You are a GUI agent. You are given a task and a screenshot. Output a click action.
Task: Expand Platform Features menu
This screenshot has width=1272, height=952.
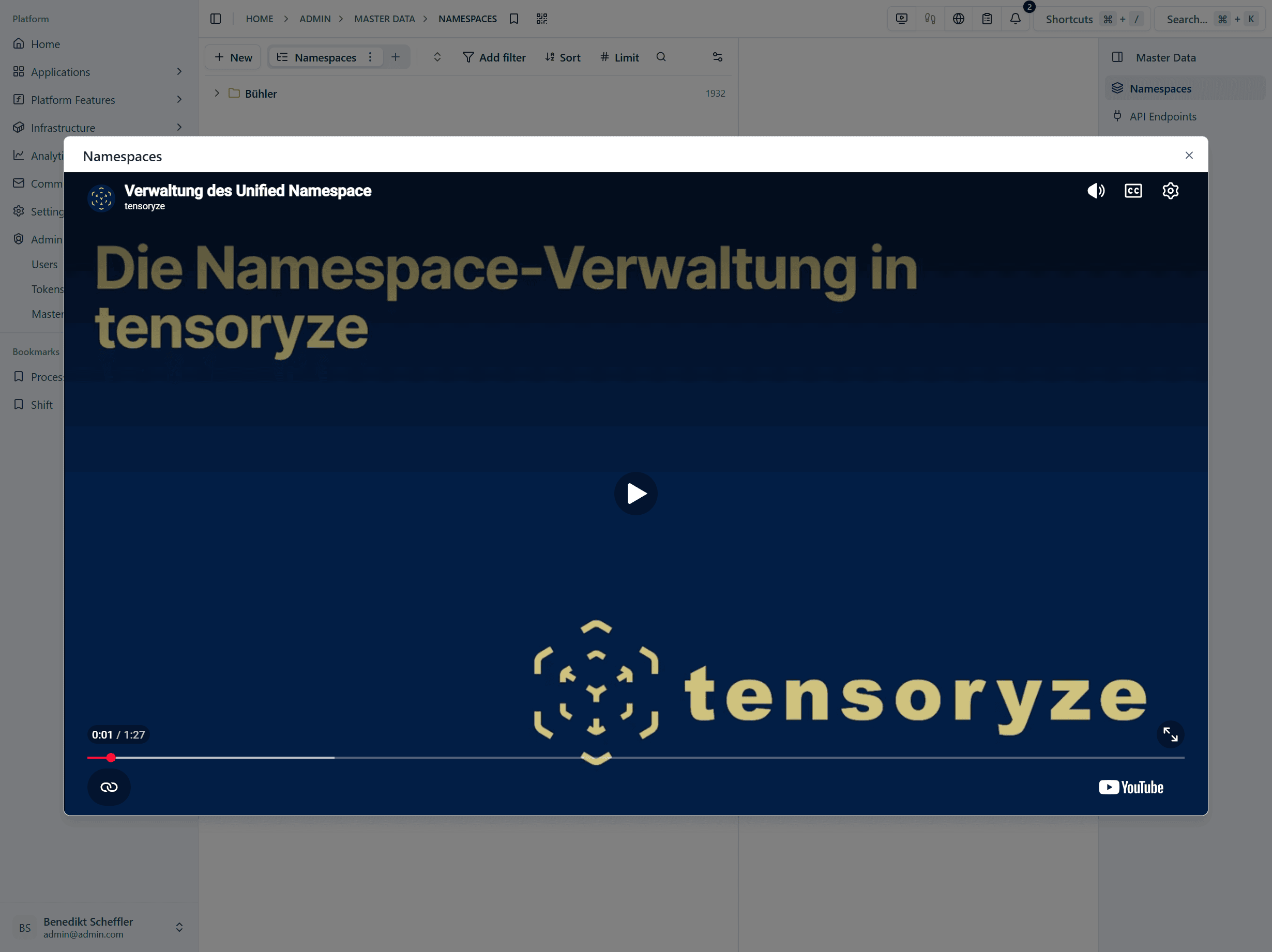tap(99, 99)
